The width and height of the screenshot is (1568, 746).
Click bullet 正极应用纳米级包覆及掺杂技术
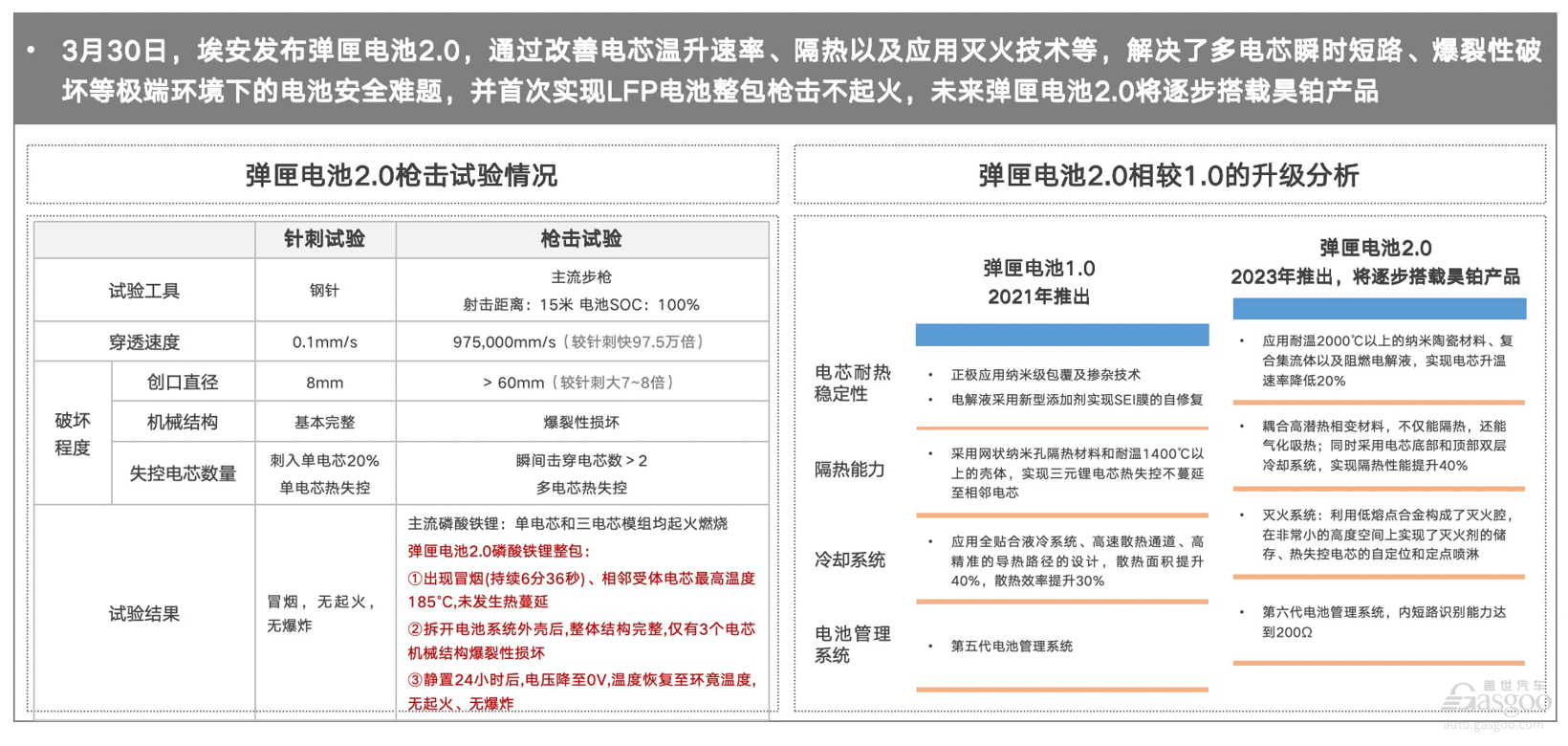tap(1046, 375)
